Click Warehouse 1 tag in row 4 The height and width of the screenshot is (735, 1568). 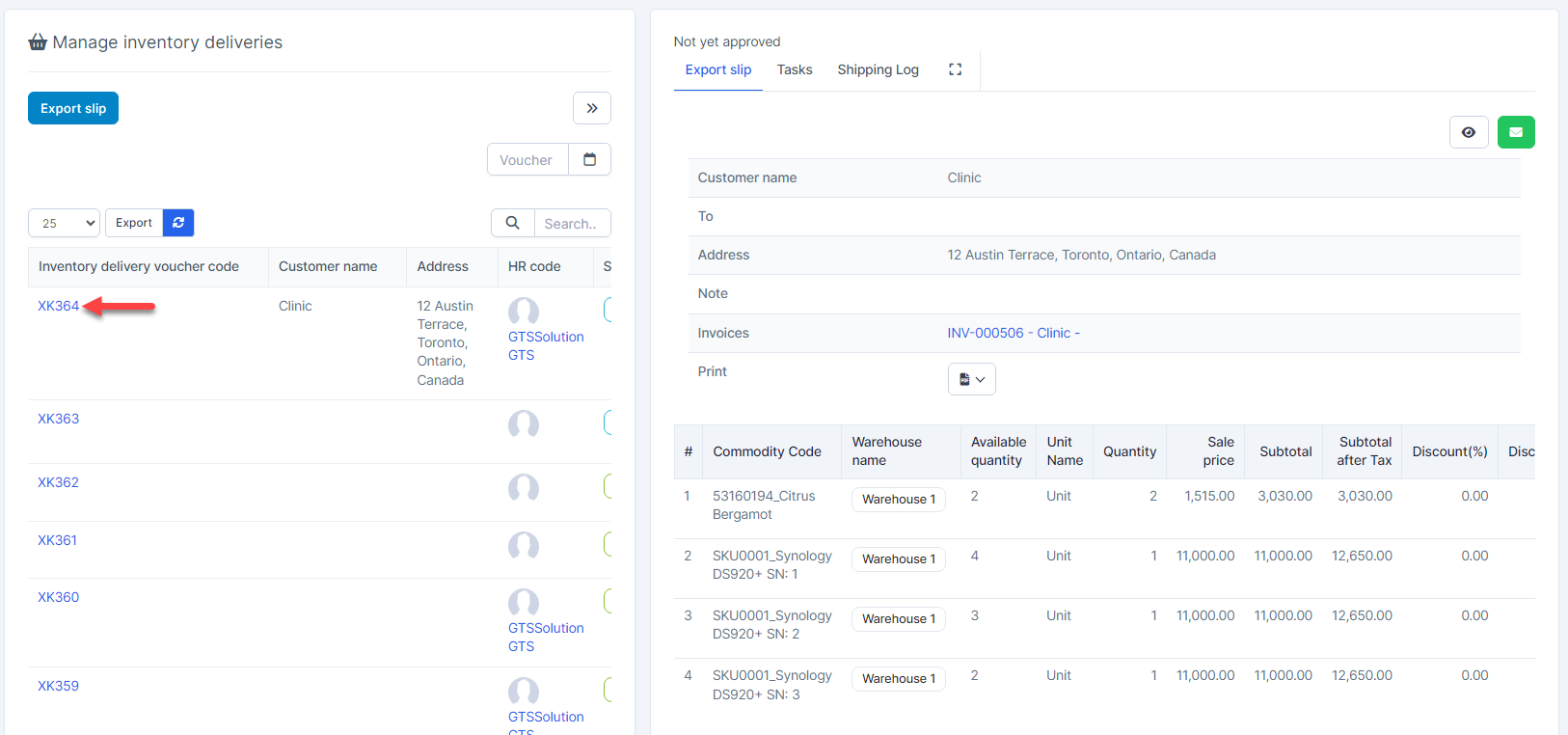[x=899, y=678]
